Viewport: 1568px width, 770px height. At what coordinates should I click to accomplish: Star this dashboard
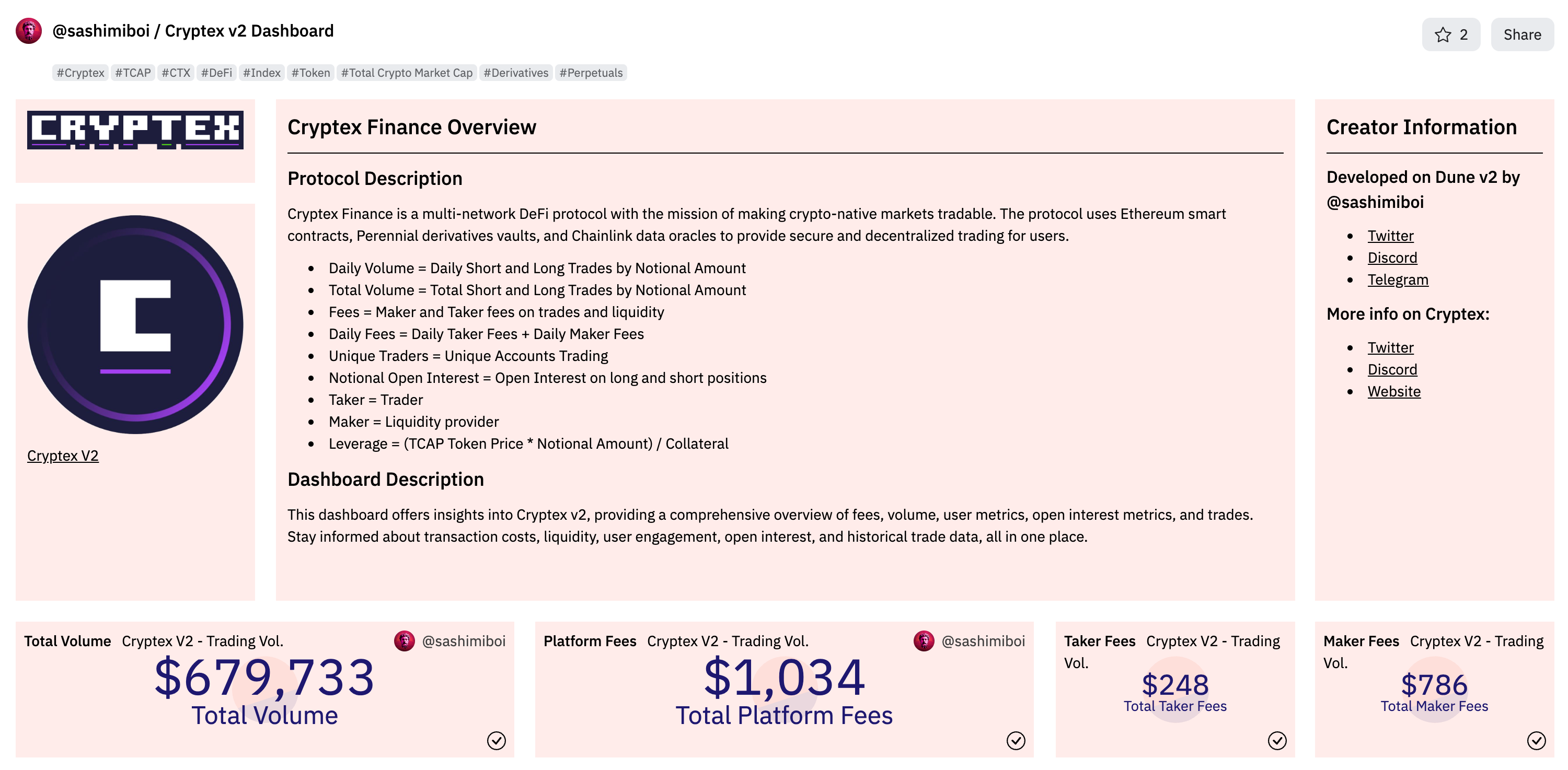pyautogui.click(x=1450, y=34)
